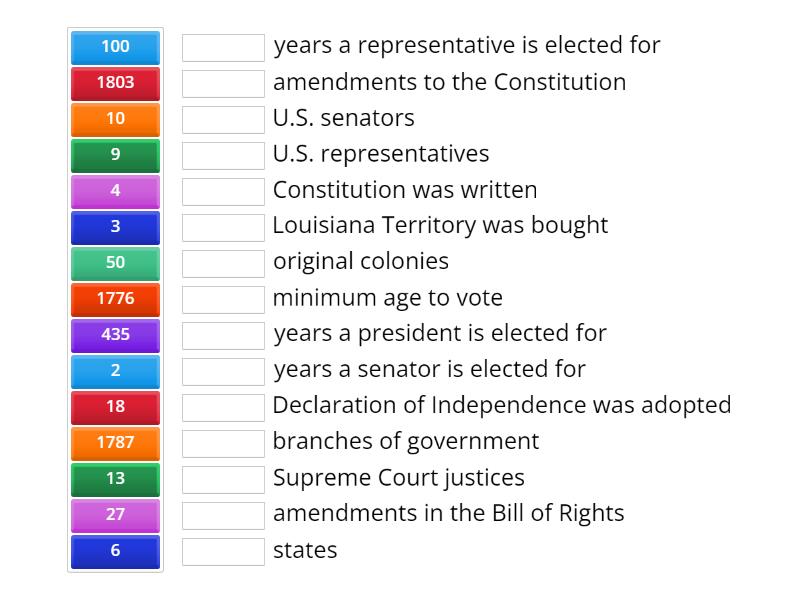Choose the orange 1787 tile
The height and width of the screenshot is (600, 800).
[115, 443]
